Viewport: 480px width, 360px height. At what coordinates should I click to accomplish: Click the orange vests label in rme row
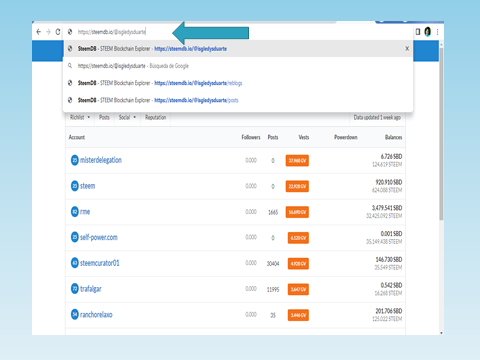297,212
